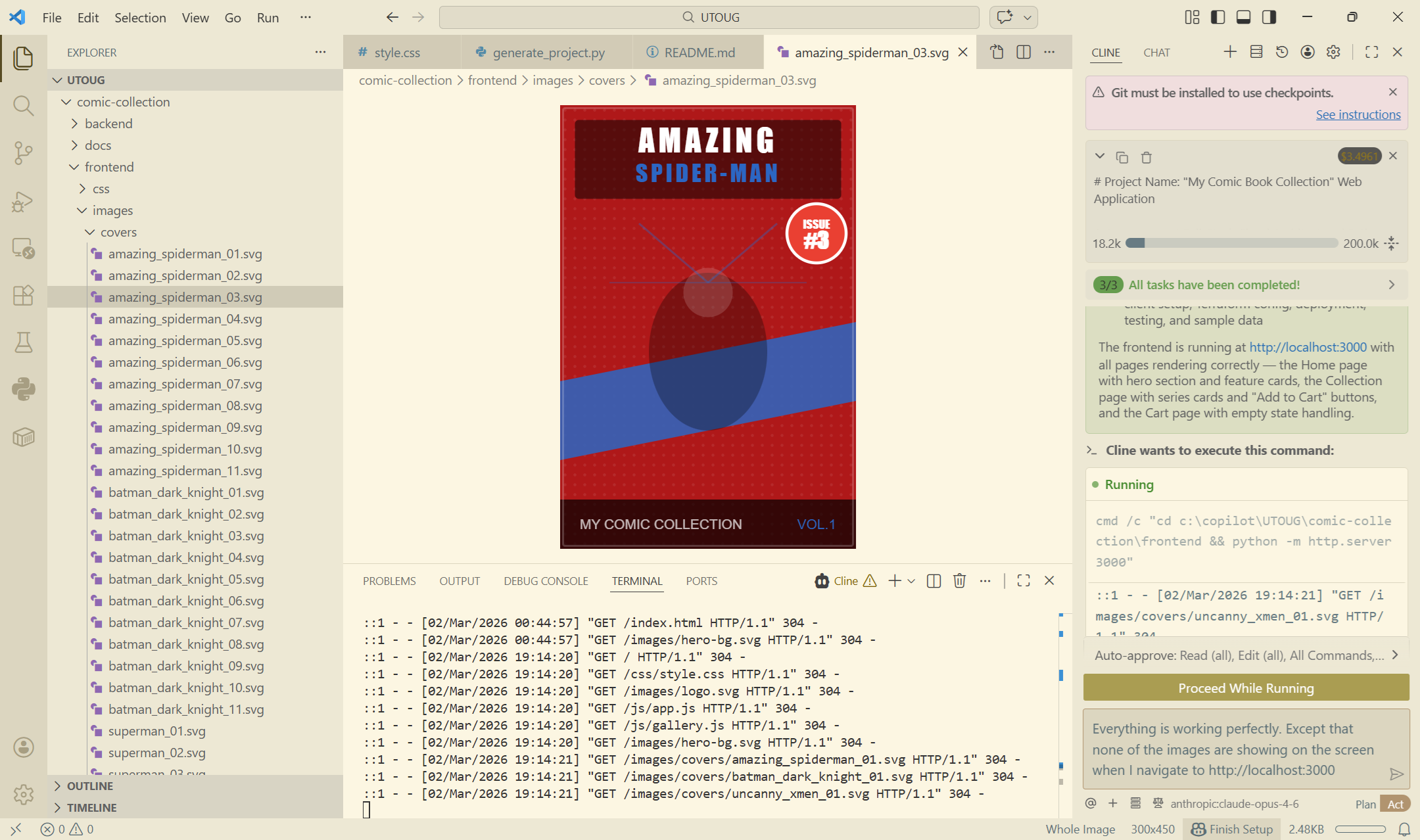Open batman_dark_knight_05.svg in explorer
Viewport: 1420px width, 840px height.
186,579
